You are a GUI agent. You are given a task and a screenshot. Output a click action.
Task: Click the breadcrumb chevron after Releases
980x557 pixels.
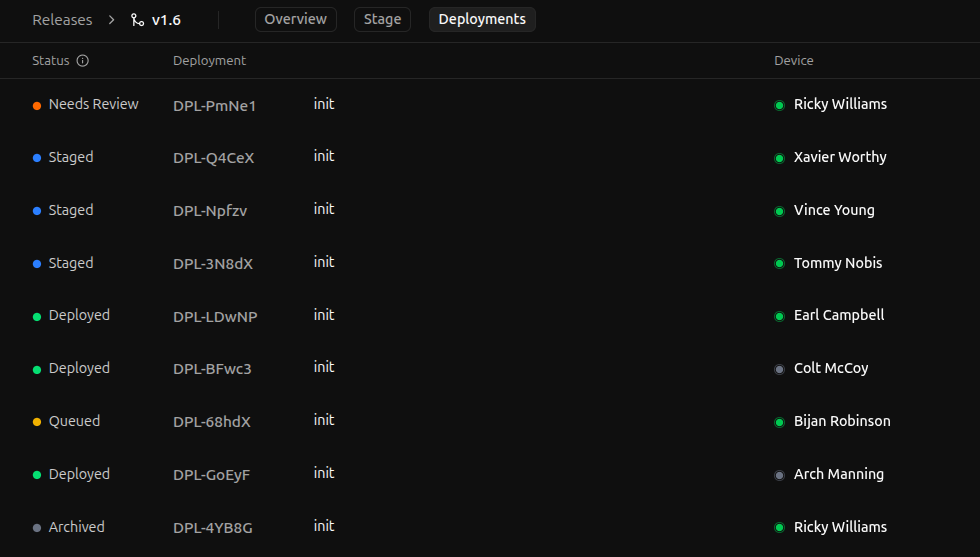(111, 20)
